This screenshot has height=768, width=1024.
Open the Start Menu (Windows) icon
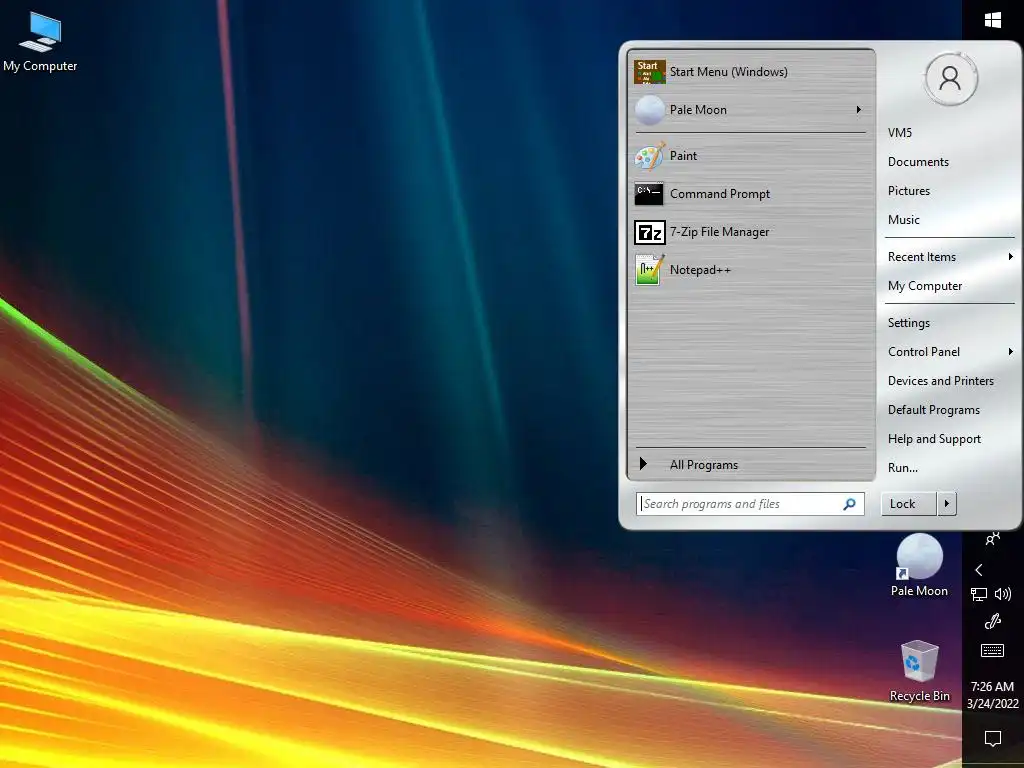(649, 72)
